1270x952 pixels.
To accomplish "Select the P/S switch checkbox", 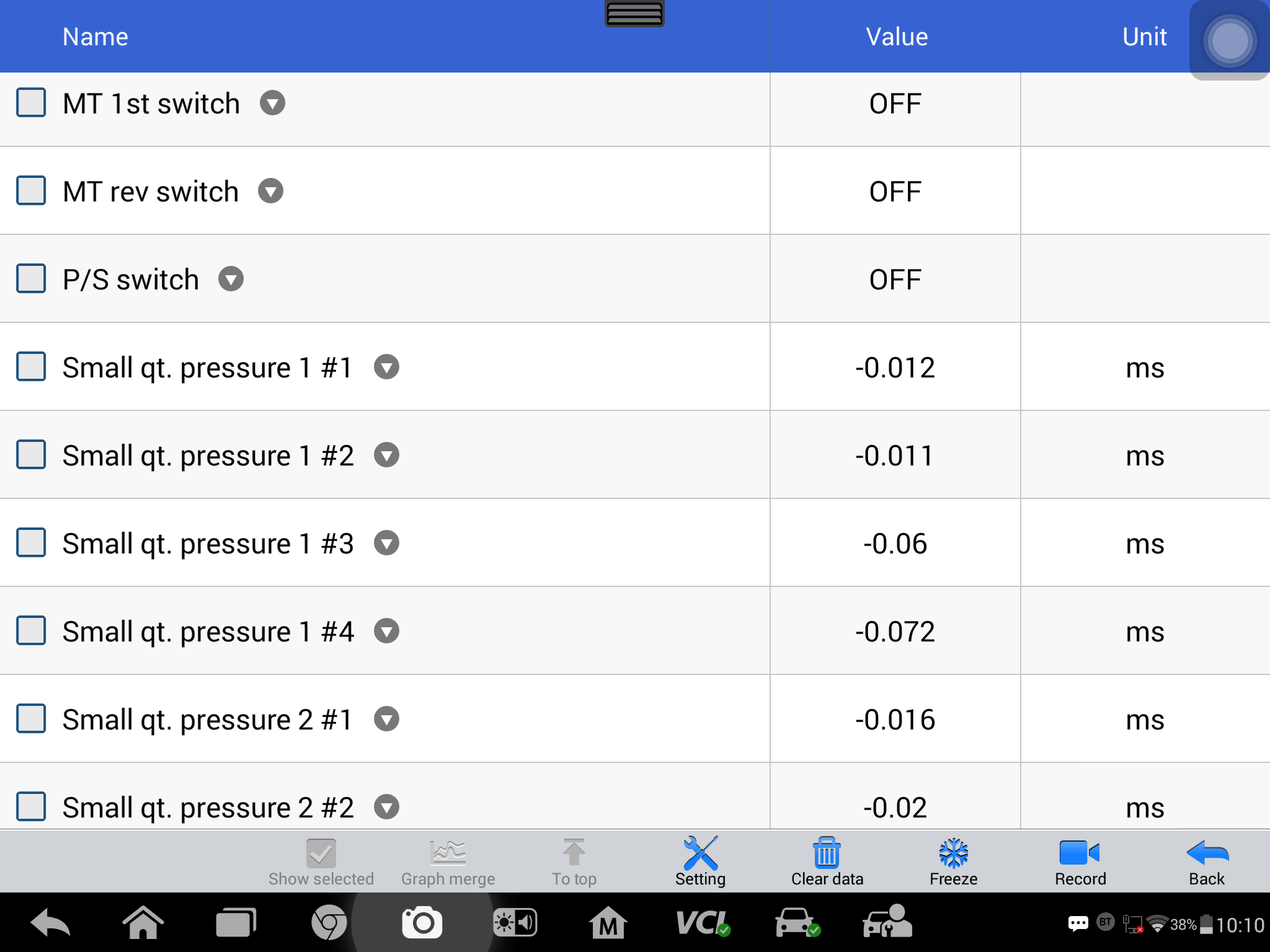I will (x=31, y=278).
